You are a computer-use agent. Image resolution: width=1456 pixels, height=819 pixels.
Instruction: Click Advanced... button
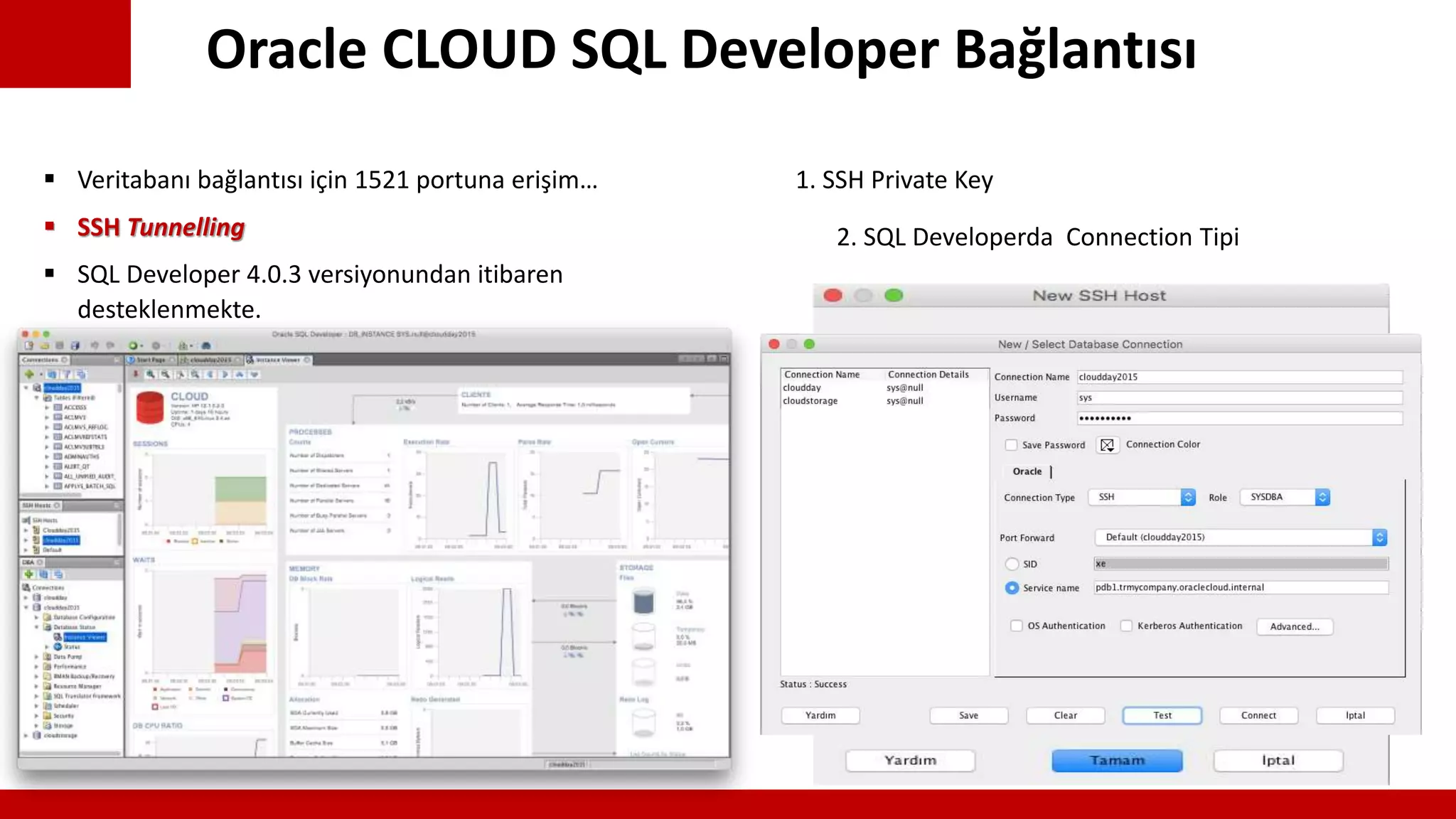[1295, 626]
